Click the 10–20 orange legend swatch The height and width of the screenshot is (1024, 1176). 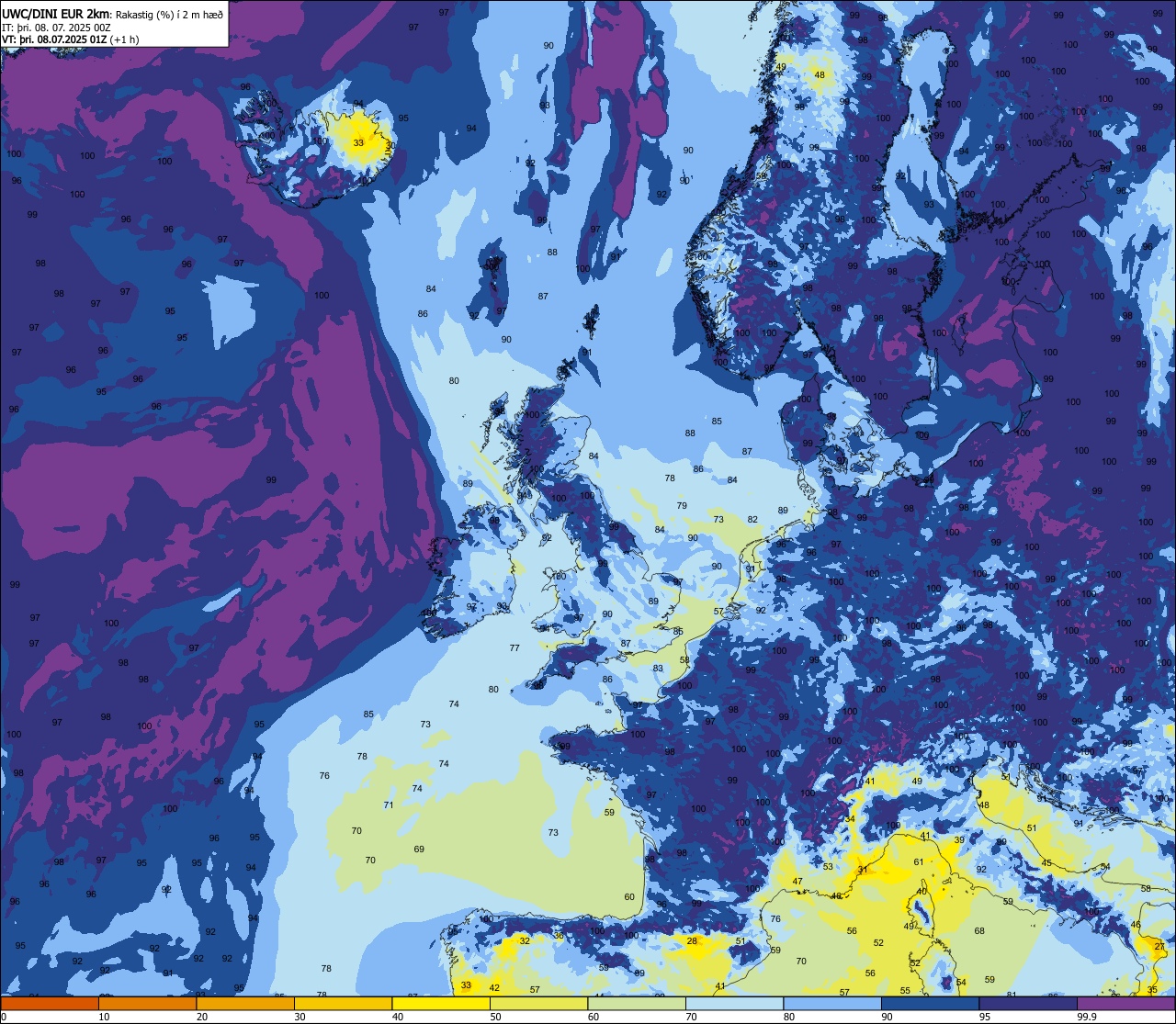(147, 1004)
